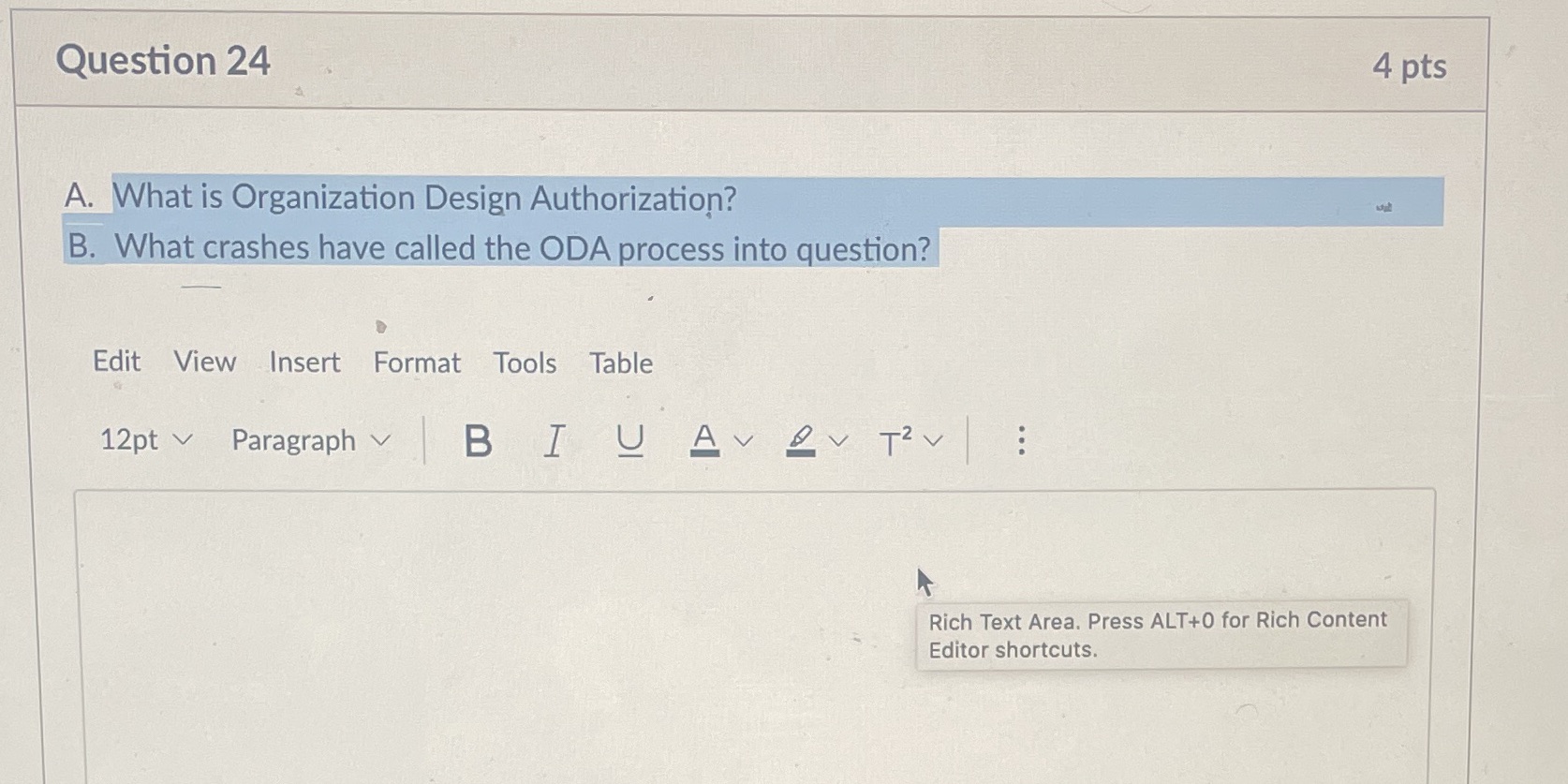Toggle bold off after selecting text
Image resolution: width=1568 pixels, height=784 pixels.
pyautogui.click(x=478, y=440)
